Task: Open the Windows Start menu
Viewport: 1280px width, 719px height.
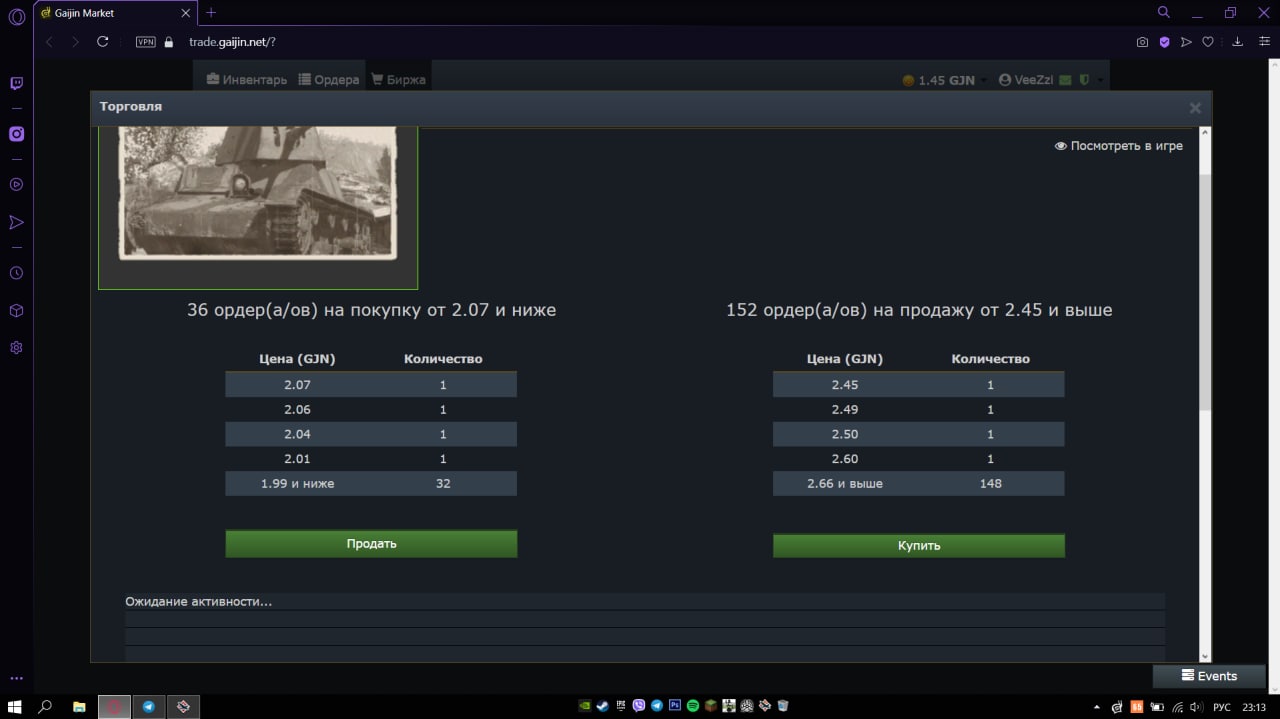Action: click(x=15, y=706)
